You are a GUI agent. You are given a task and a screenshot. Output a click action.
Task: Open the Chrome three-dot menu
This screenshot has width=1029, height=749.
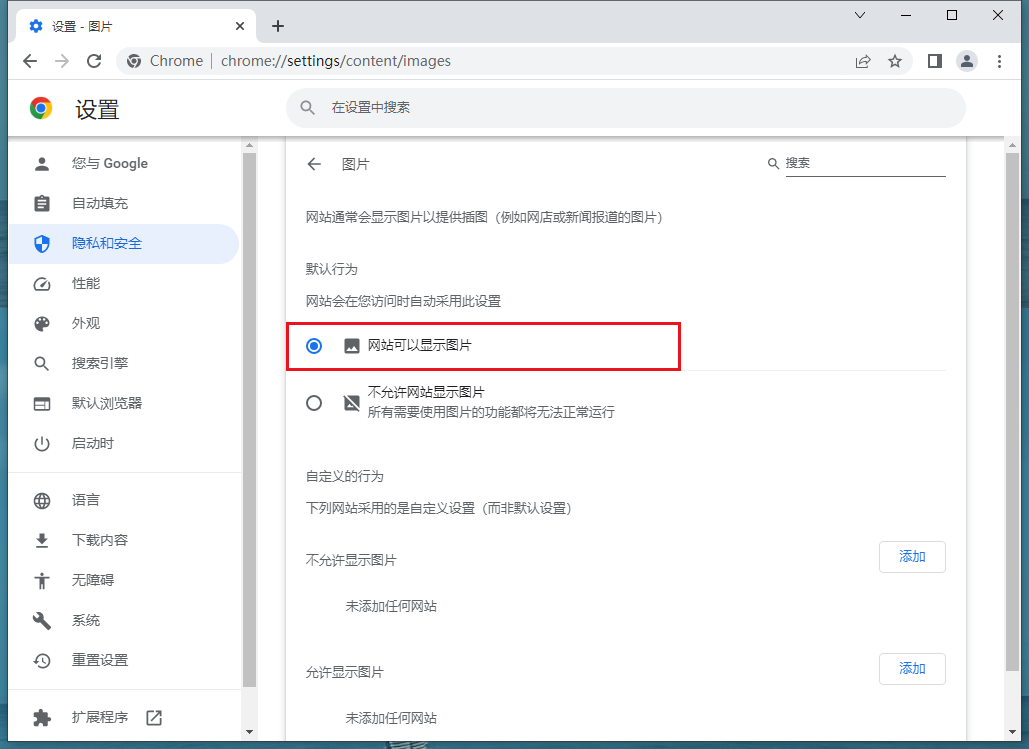(x=999, y=61)
